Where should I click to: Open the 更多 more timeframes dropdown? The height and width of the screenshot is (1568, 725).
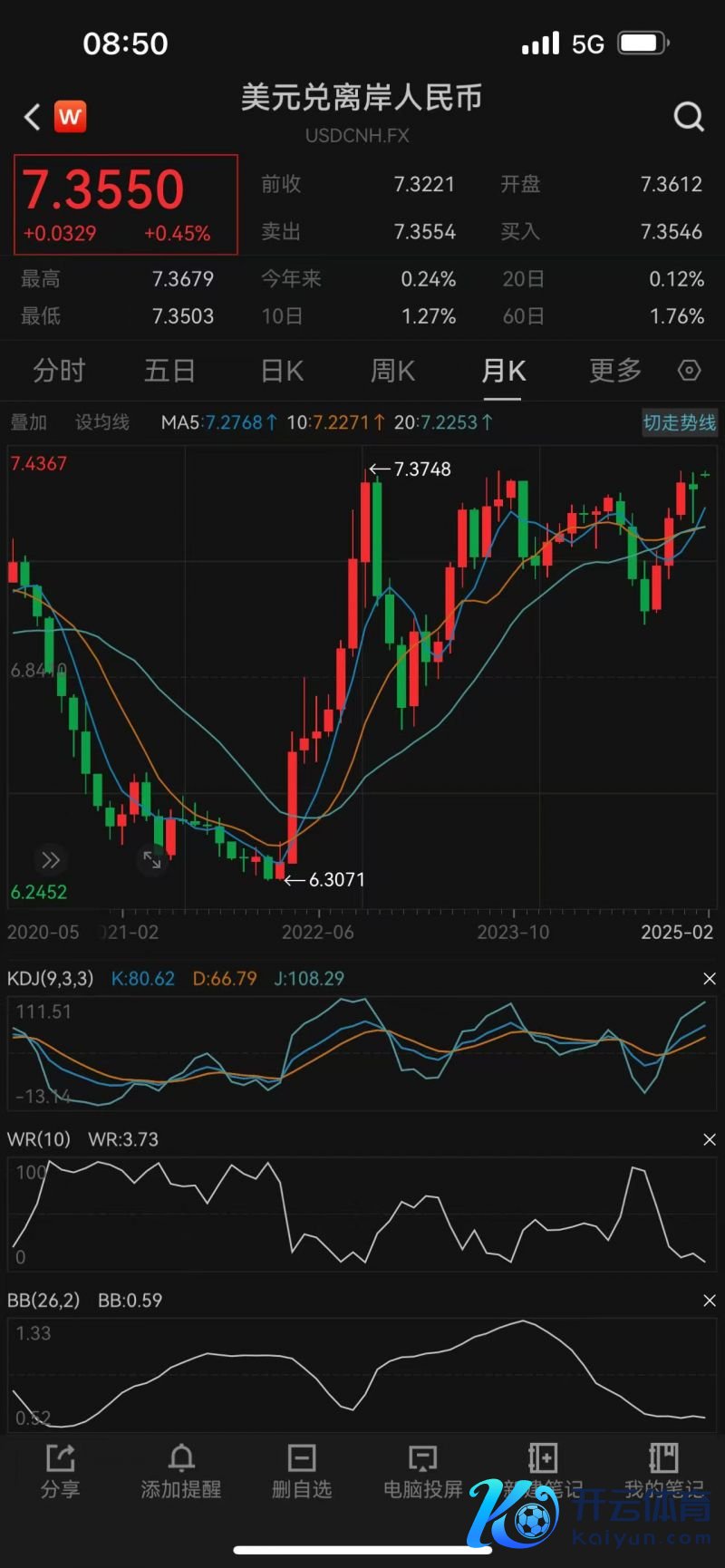[x=615, y=371]
